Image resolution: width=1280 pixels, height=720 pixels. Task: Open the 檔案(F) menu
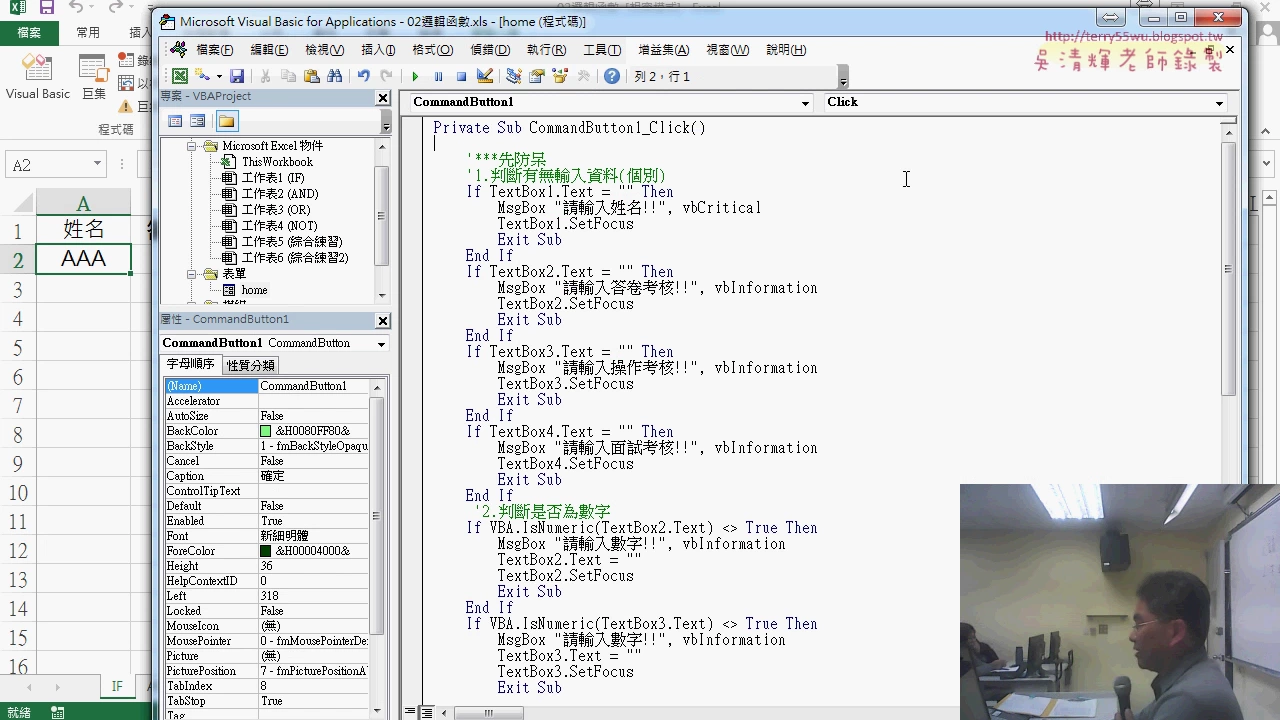click(215, 50)
